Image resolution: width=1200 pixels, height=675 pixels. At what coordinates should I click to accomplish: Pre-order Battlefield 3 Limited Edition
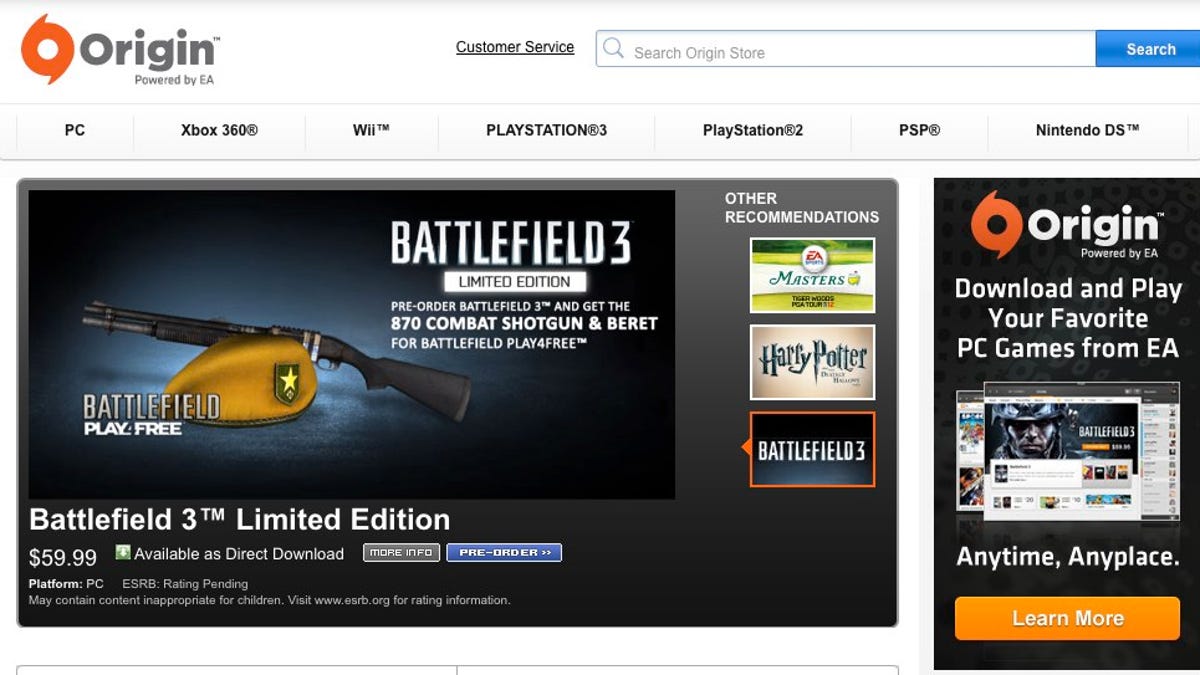click(504, 552)
